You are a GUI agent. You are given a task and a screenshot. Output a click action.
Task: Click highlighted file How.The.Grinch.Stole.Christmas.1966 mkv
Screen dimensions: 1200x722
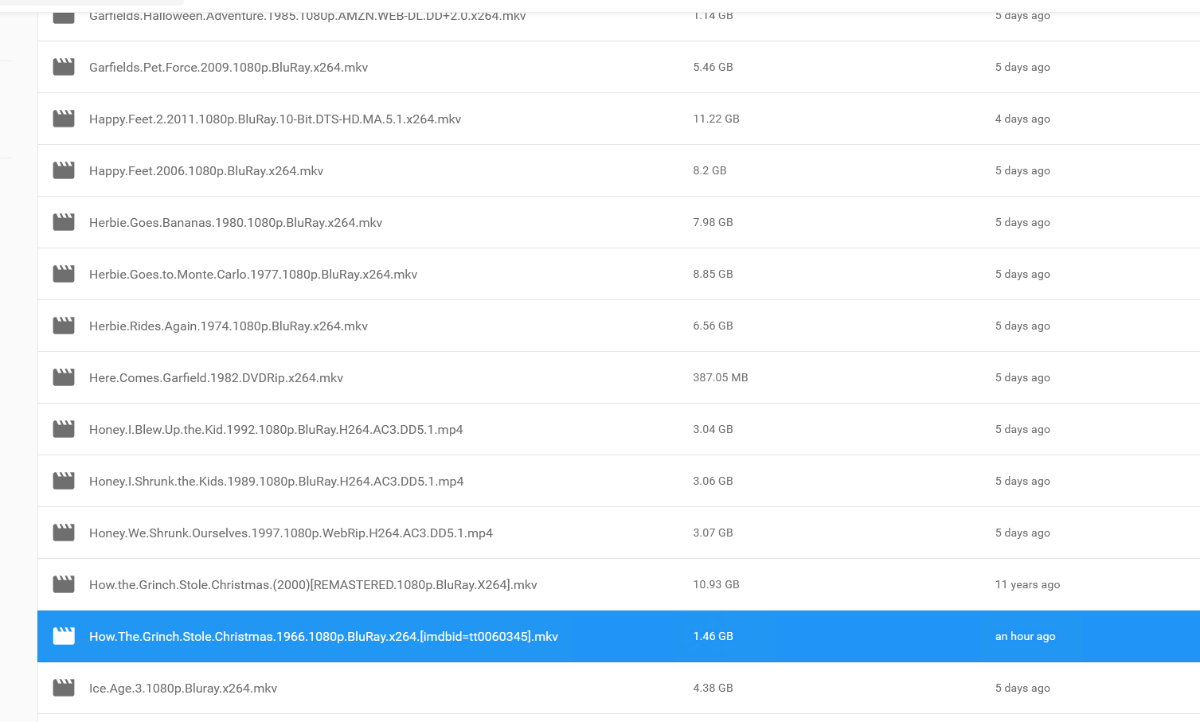(323, 636)
